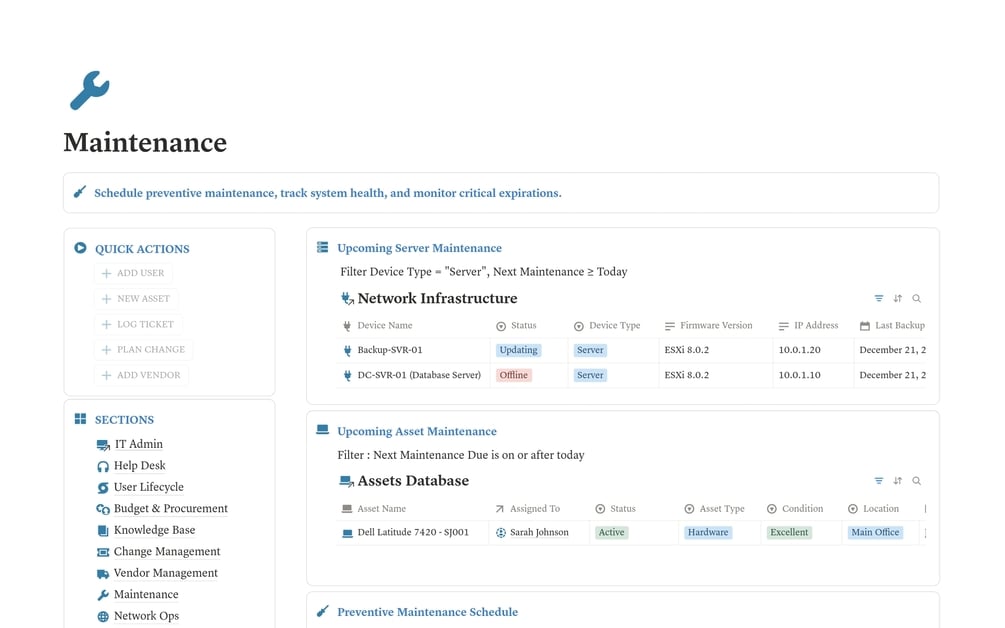This screenshot has height=628, width=1005.
Task: Open search in Network Infrastructure table
Action: [x=916, y=299]
